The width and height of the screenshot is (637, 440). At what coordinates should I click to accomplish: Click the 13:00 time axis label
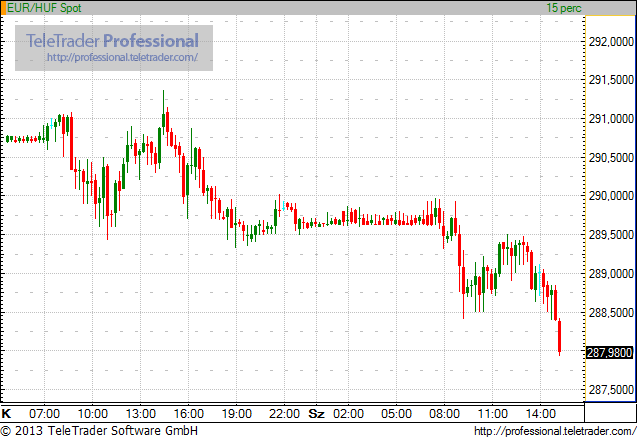point(141,414)
